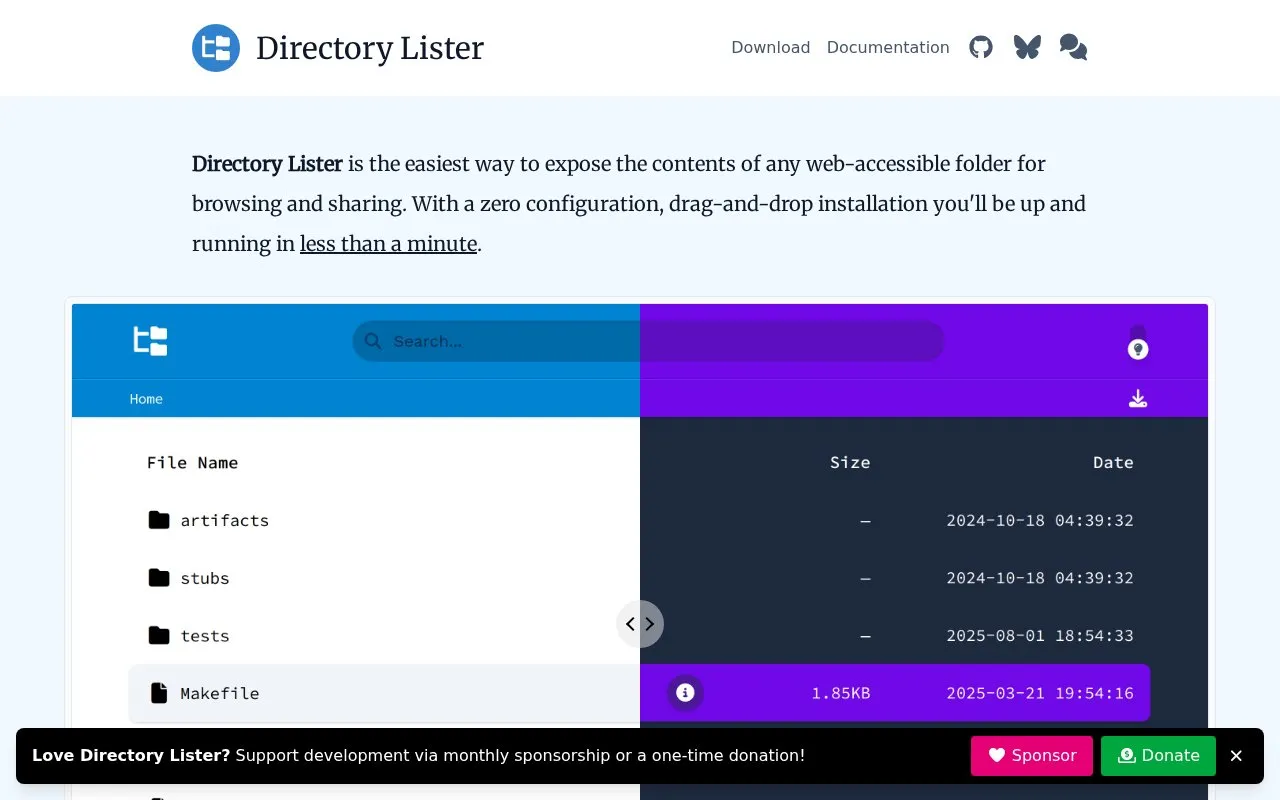Click the date "2025-08-01 18:54:33"
This screenshot has height=800, width=1280.
coord(1040,636)
